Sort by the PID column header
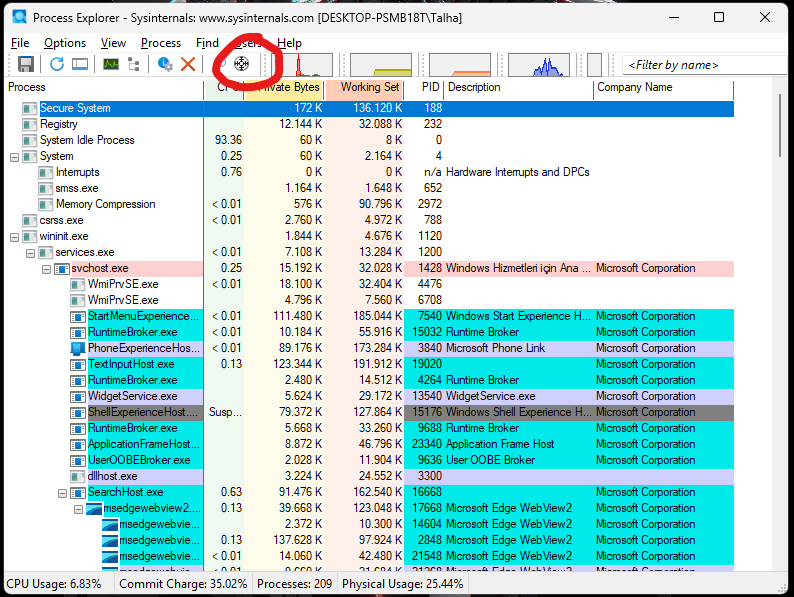The width and height of the screenshot is (794, 597). click(x=424, y=87)
